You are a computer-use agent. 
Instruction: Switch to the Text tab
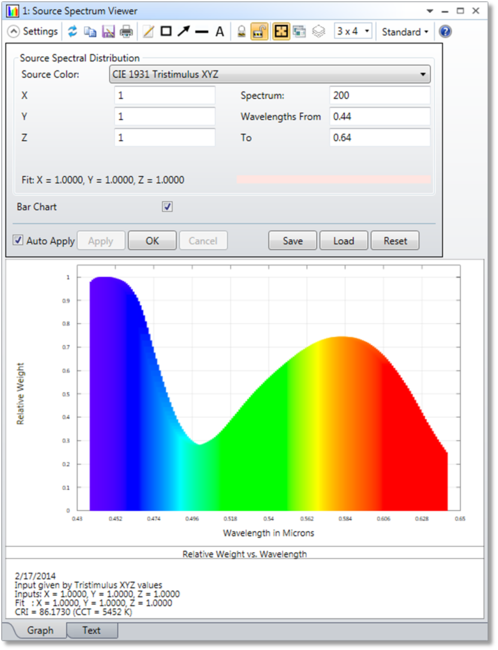point(92,630)
